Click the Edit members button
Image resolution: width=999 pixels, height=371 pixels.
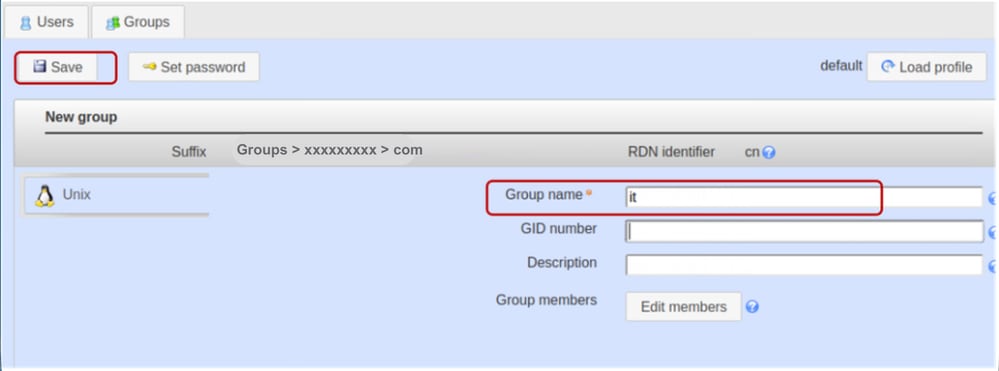[684, 307]
